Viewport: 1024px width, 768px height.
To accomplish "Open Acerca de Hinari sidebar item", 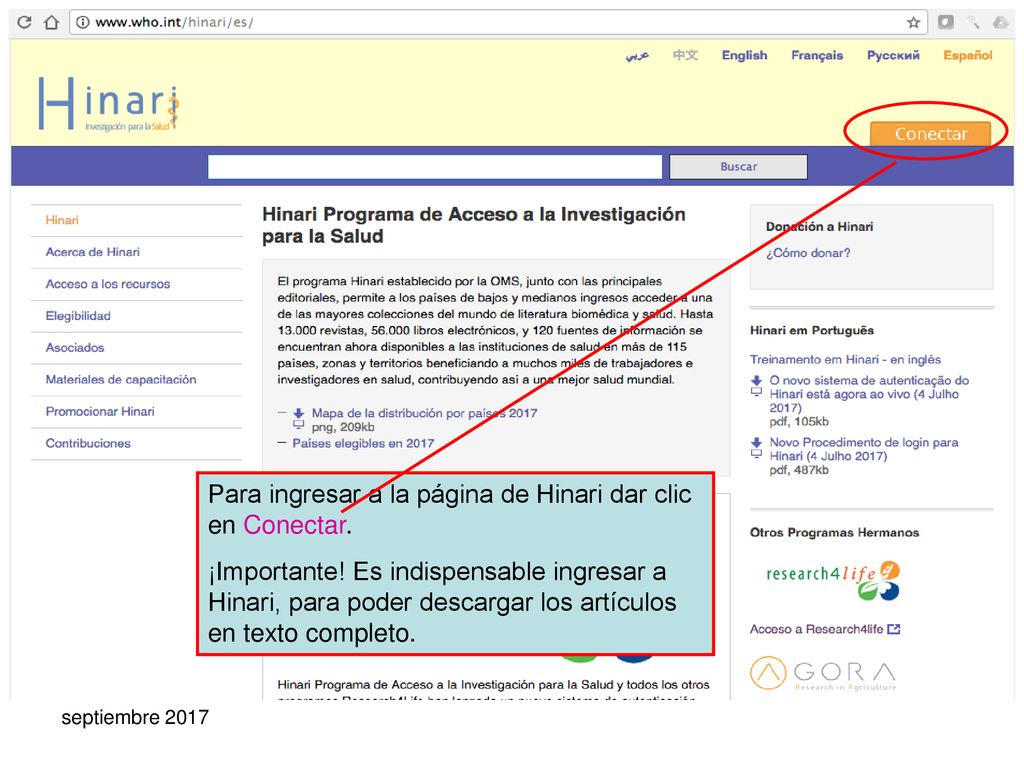I will [x=93, y=252].
